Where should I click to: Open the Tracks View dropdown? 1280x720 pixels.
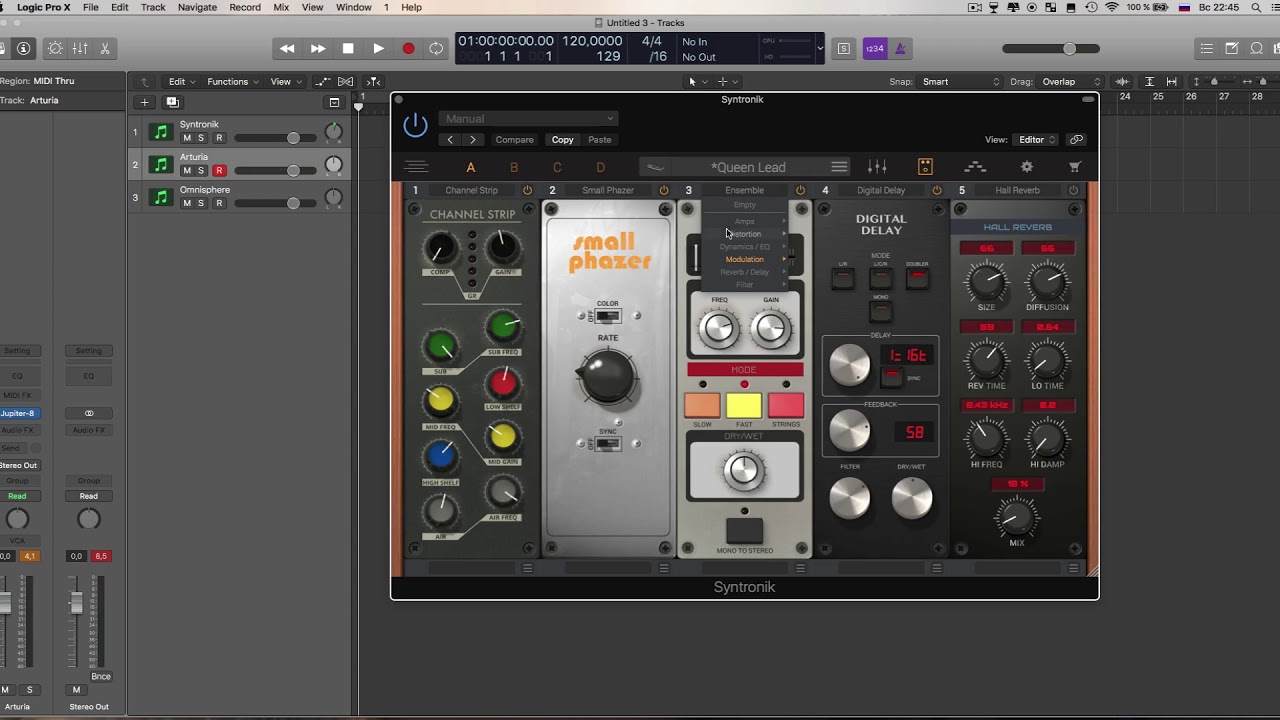pos(286,82)
